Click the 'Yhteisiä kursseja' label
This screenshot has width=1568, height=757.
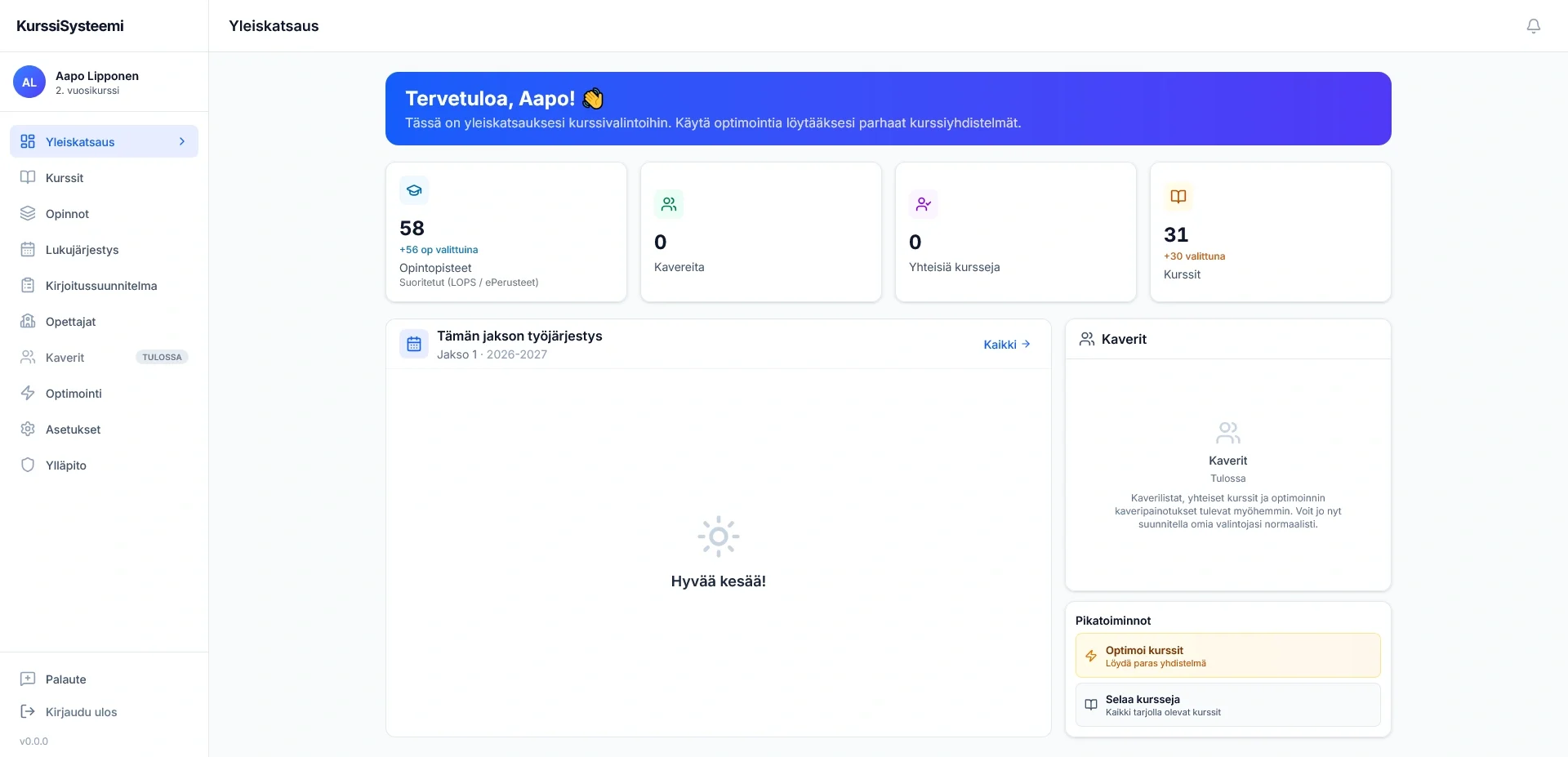point(954,267)
